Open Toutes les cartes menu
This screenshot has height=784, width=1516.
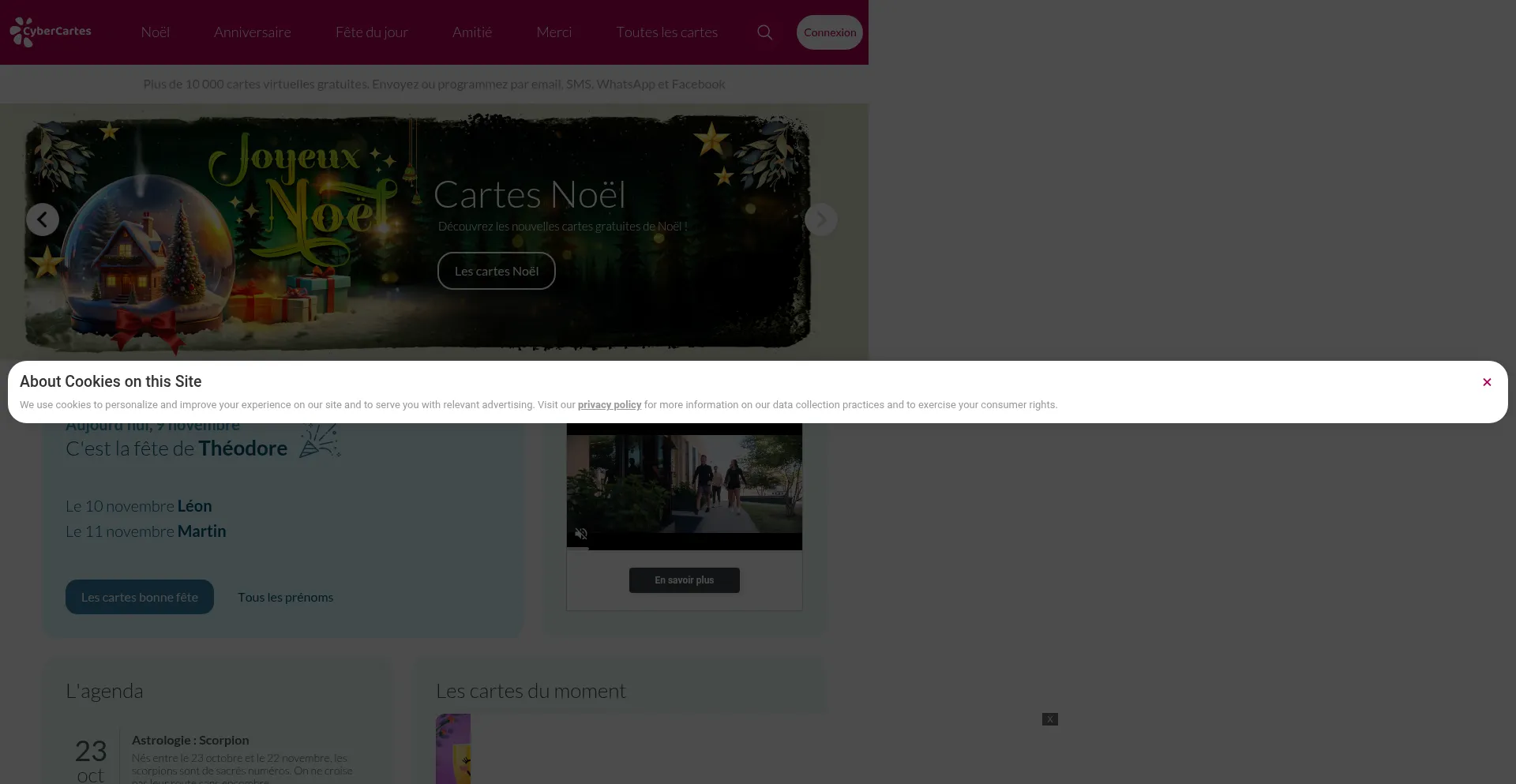(667, 32)
